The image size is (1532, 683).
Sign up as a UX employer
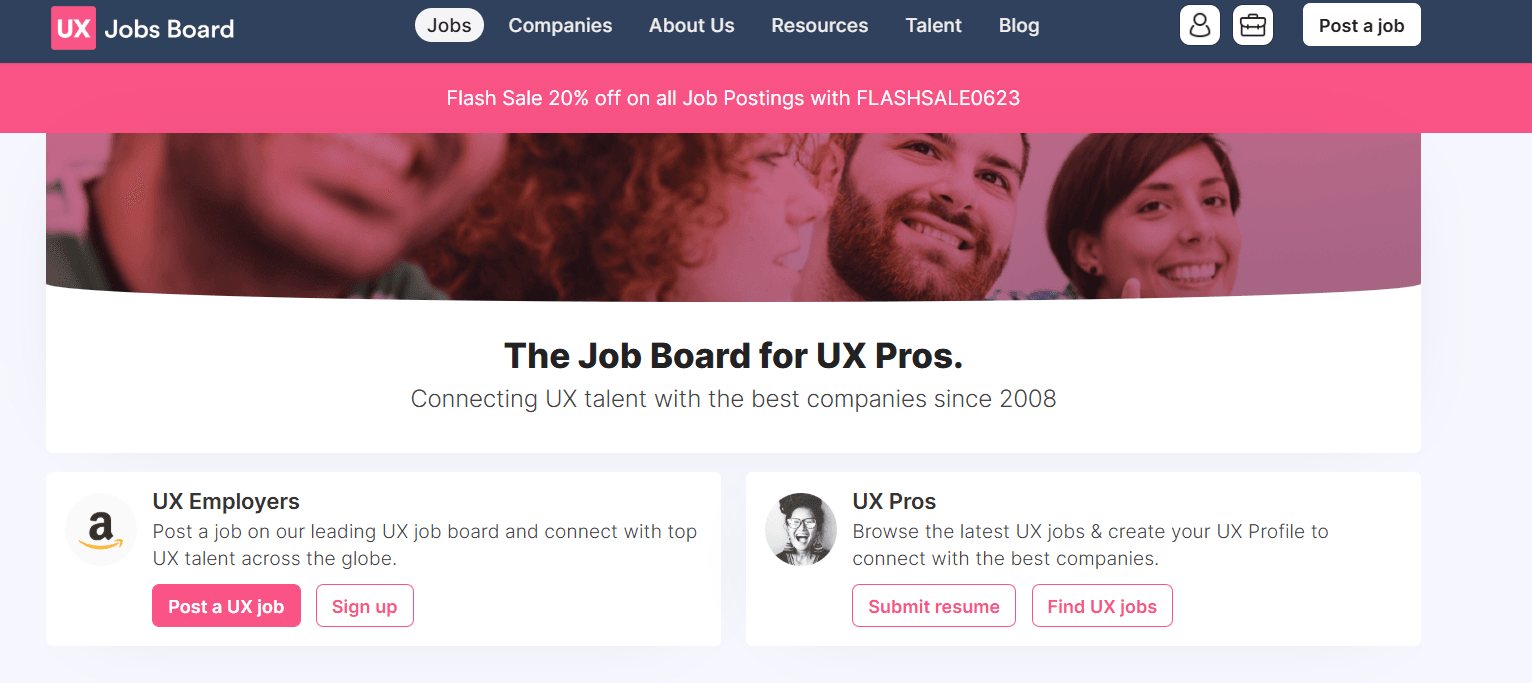(364, 605)
